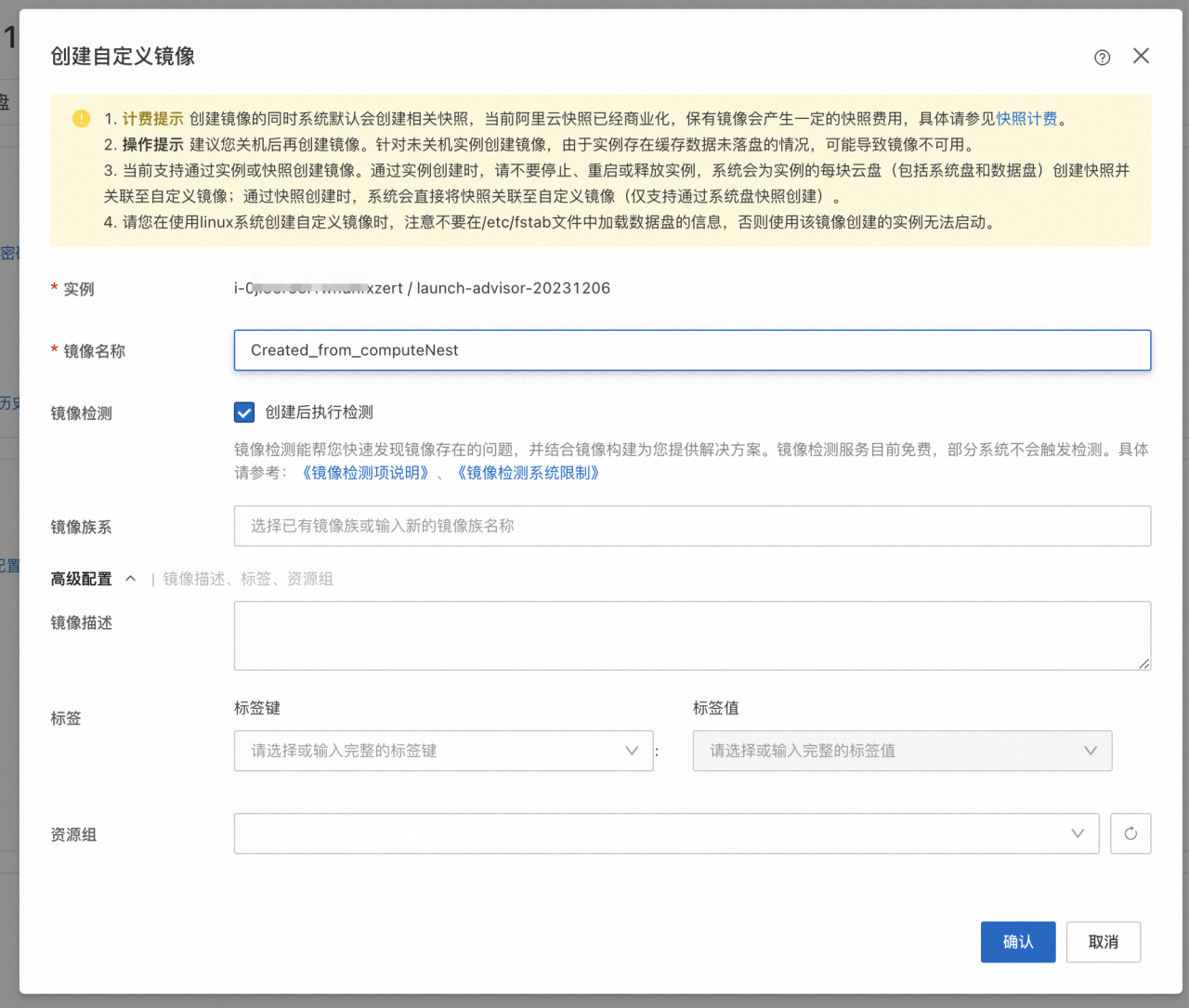
Task: Click the 创建后执行检测 label text
Action: 319,412
